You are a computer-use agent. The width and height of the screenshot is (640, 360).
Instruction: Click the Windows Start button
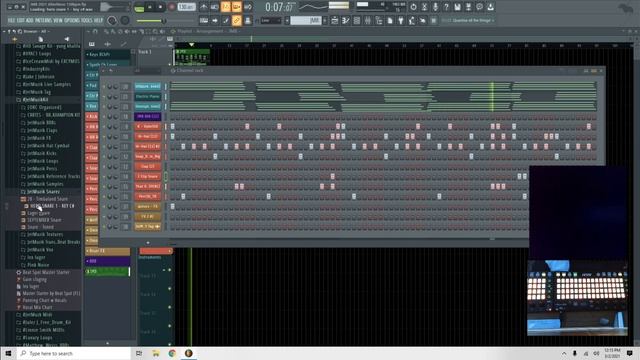[x=8, y=353]
